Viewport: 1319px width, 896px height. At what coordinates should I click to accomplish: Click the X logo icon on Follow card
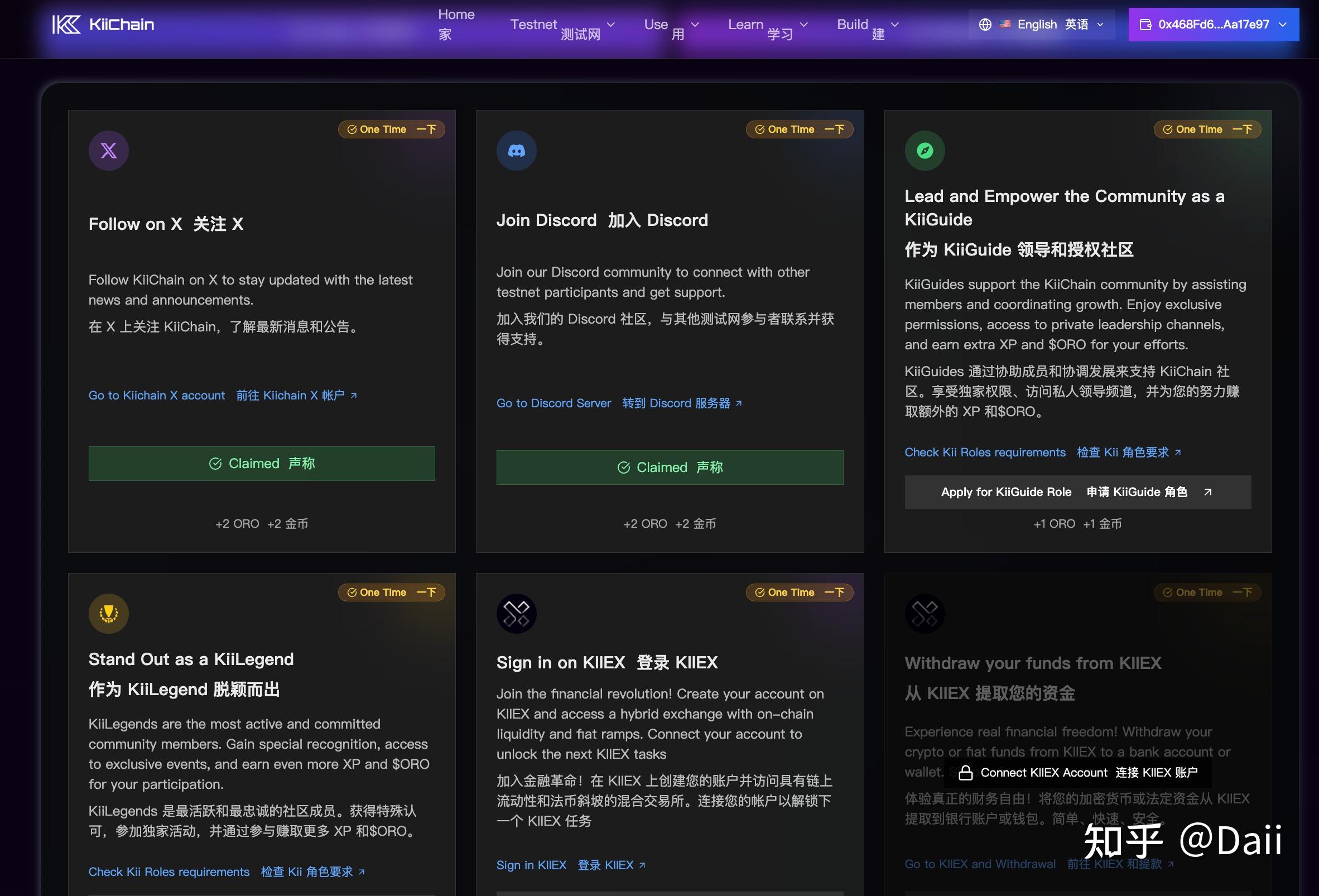108,151
